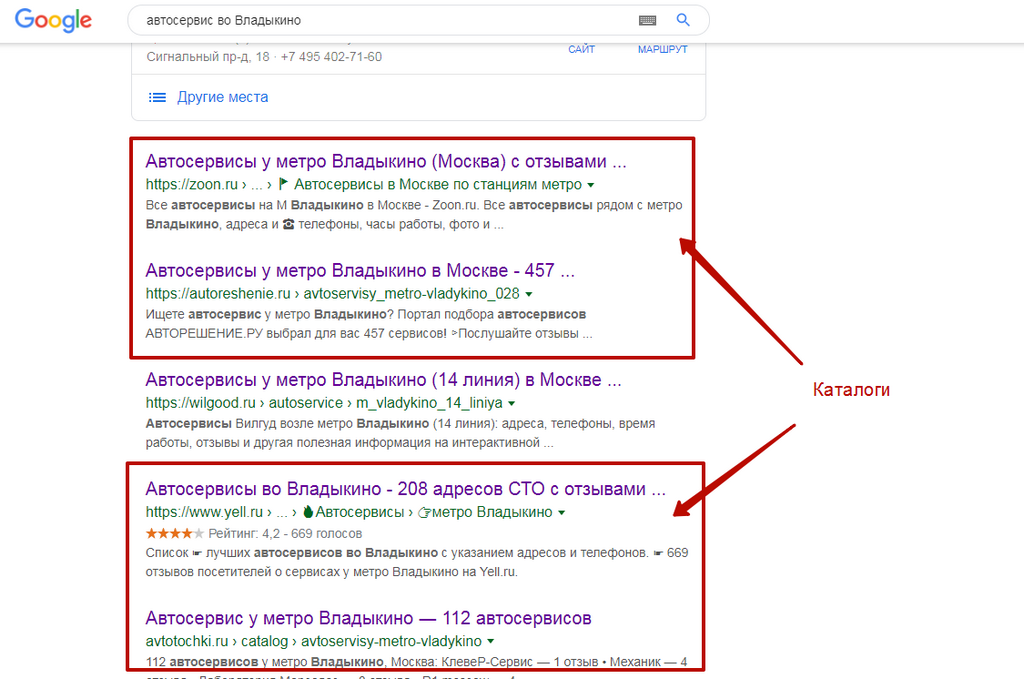
Task: Open autoreshenie.ru result with 457 services
Action: coord(360,270)
